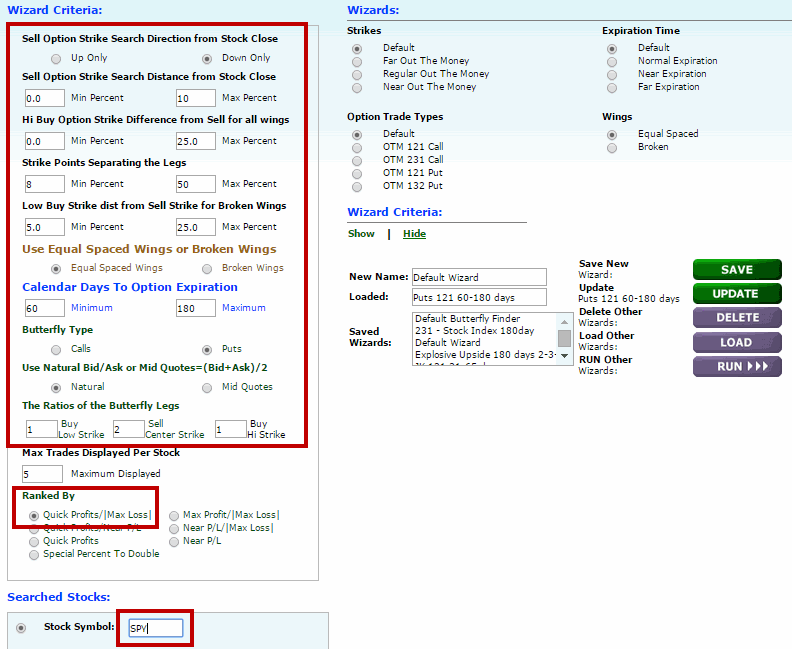
Task: Select Broken in Wings wizard
Action: [x=612, y=148]
